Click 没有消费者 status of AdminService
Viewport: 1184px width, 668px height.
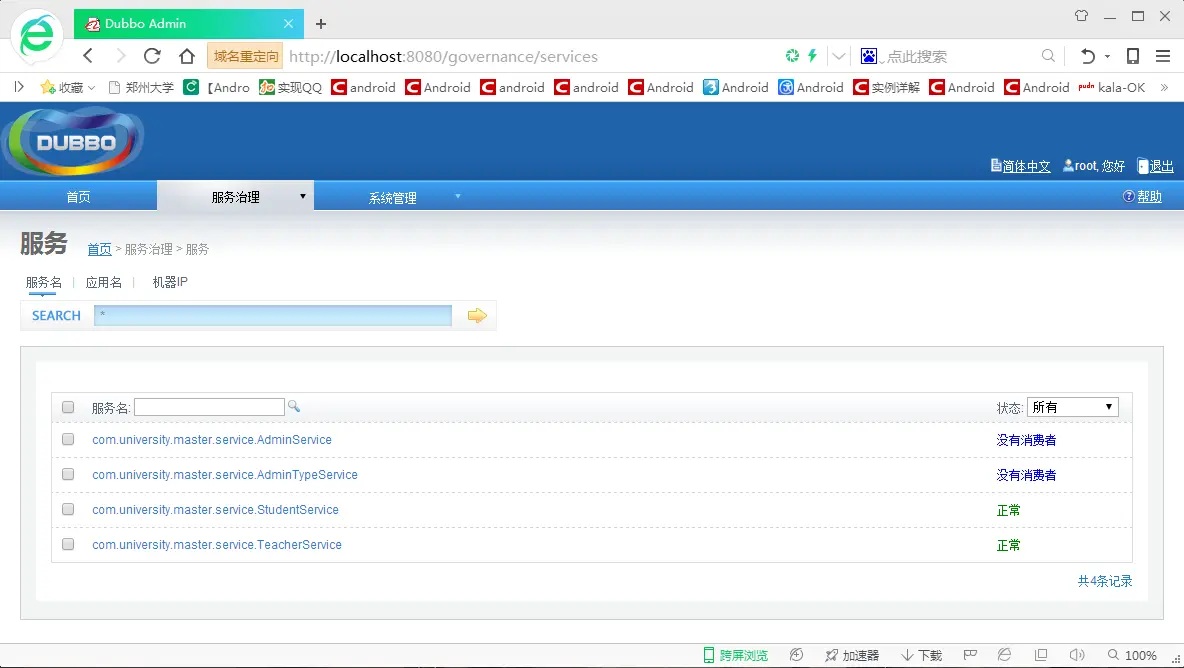pyautogui.click(x=1026, y=440)
